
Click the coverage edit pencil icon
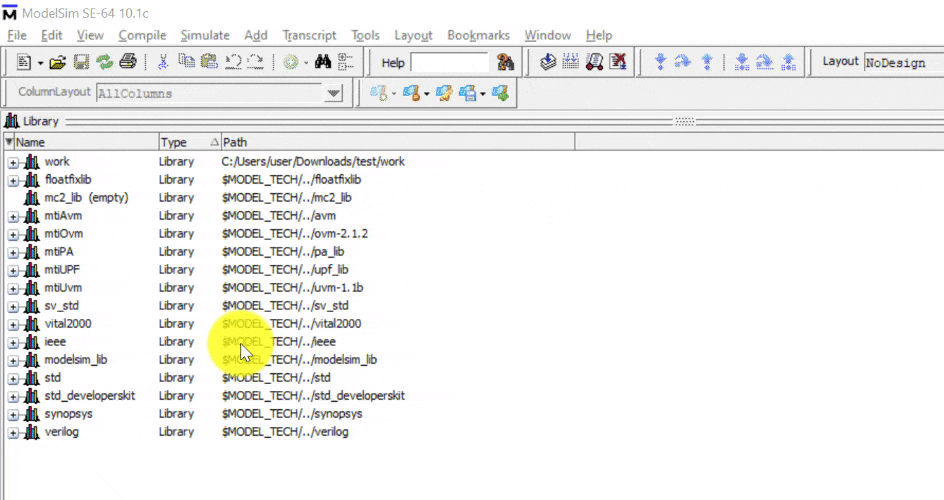pos(444,93)
